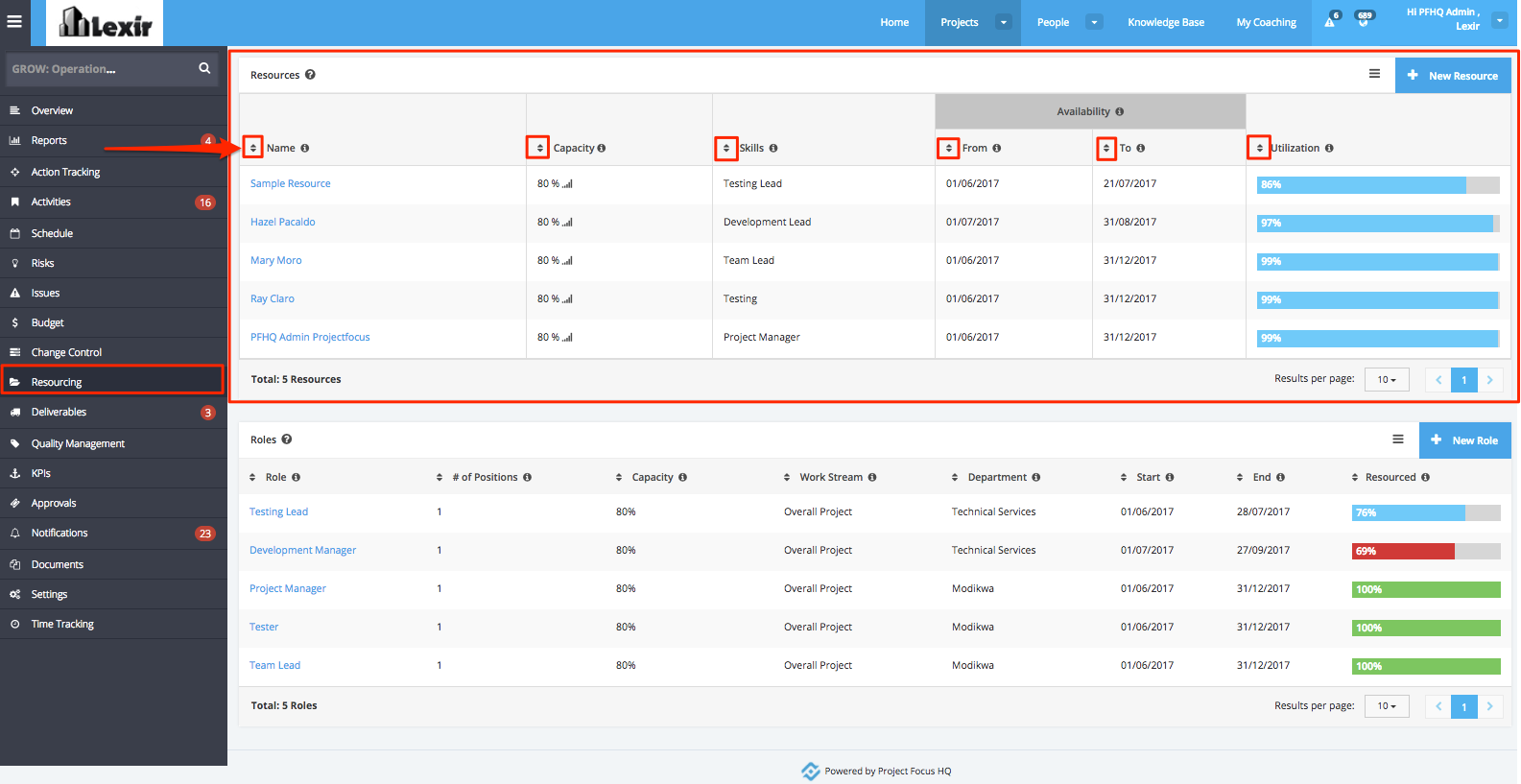Open the Resources panel list menu icon

click(1374, 74)
